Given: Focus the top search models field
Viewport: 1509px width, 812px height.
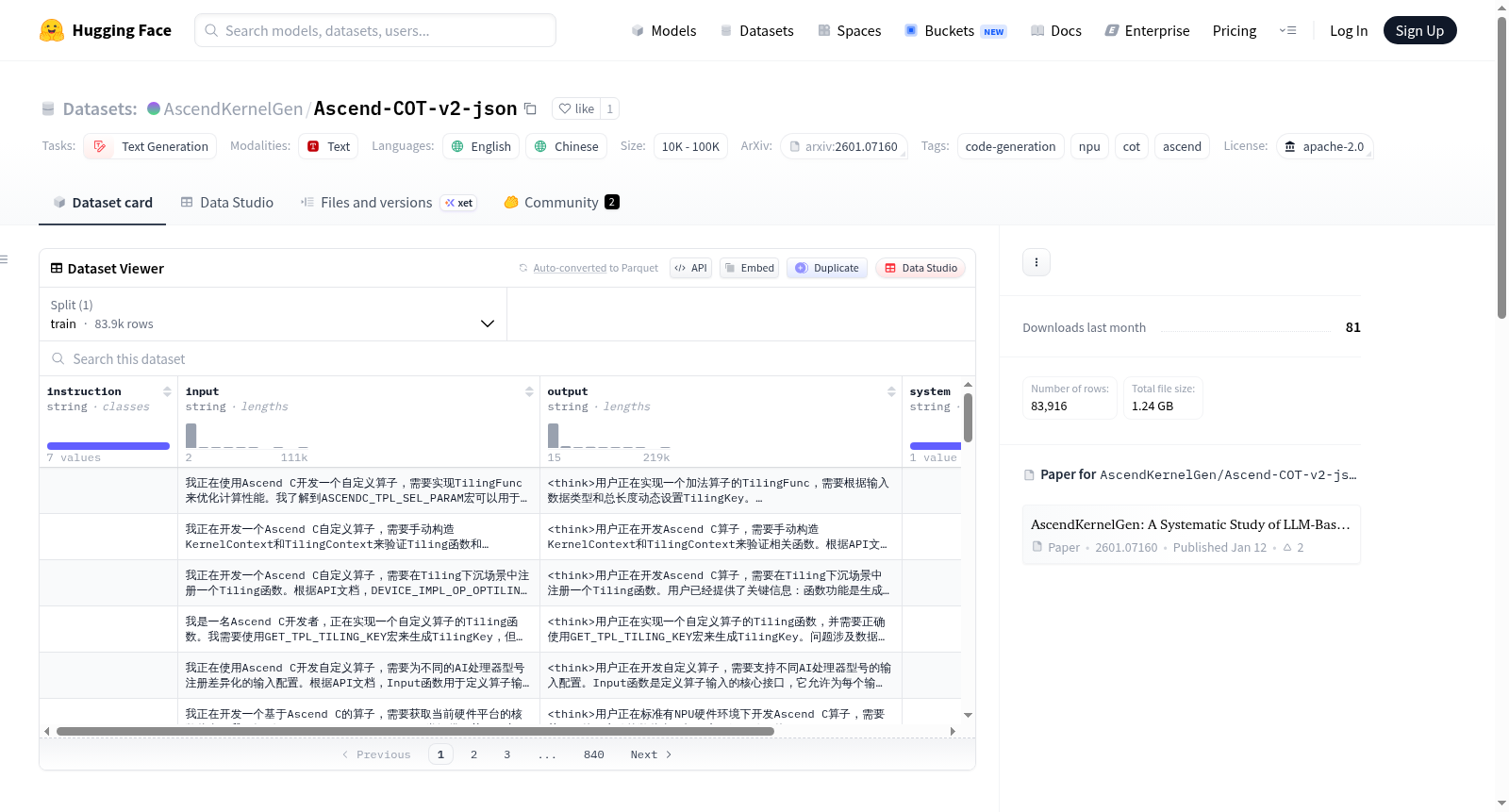Looking at the screenshot, I should click(375, 30).
